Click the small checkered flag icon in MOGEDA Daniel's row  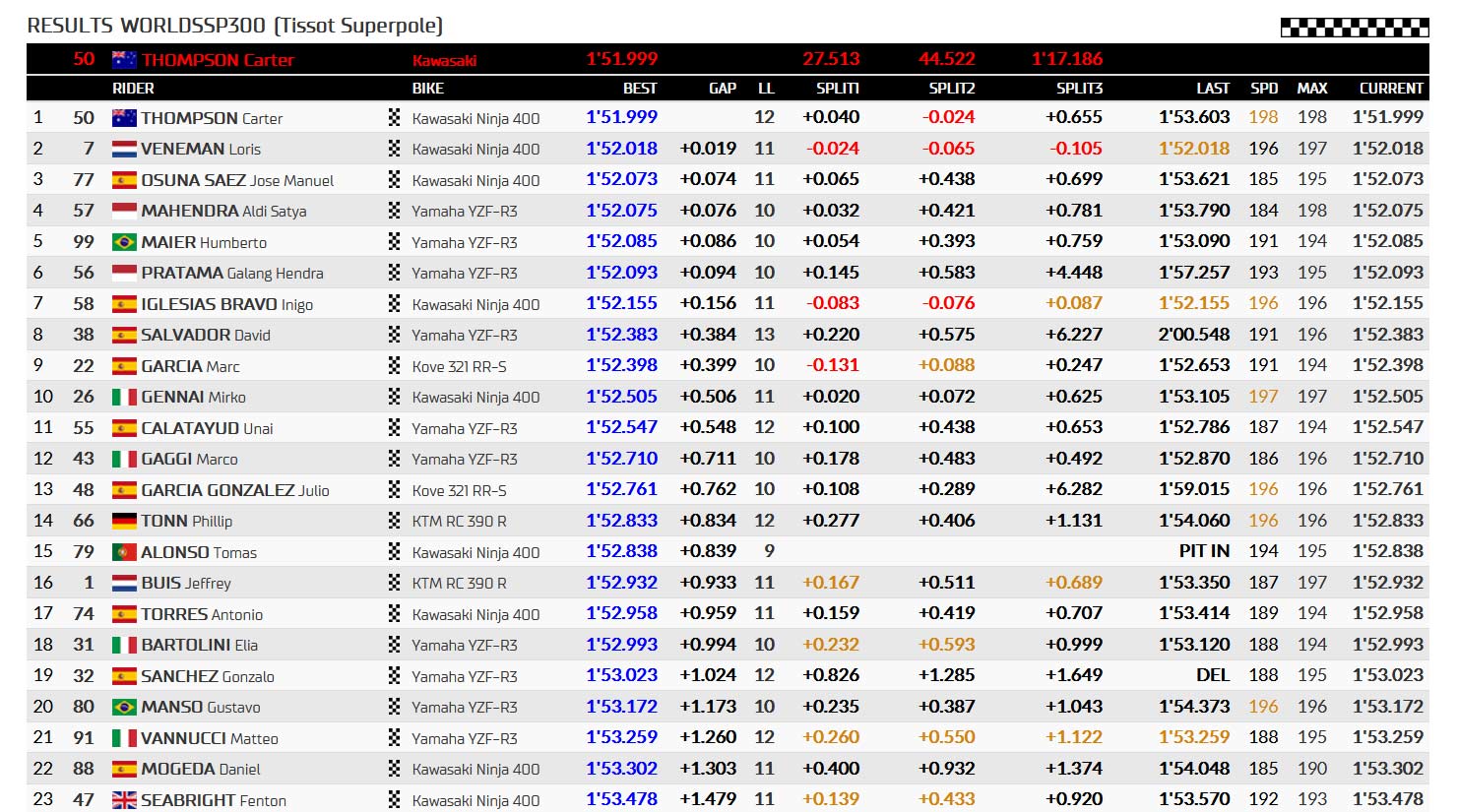[x=394, y=769]
